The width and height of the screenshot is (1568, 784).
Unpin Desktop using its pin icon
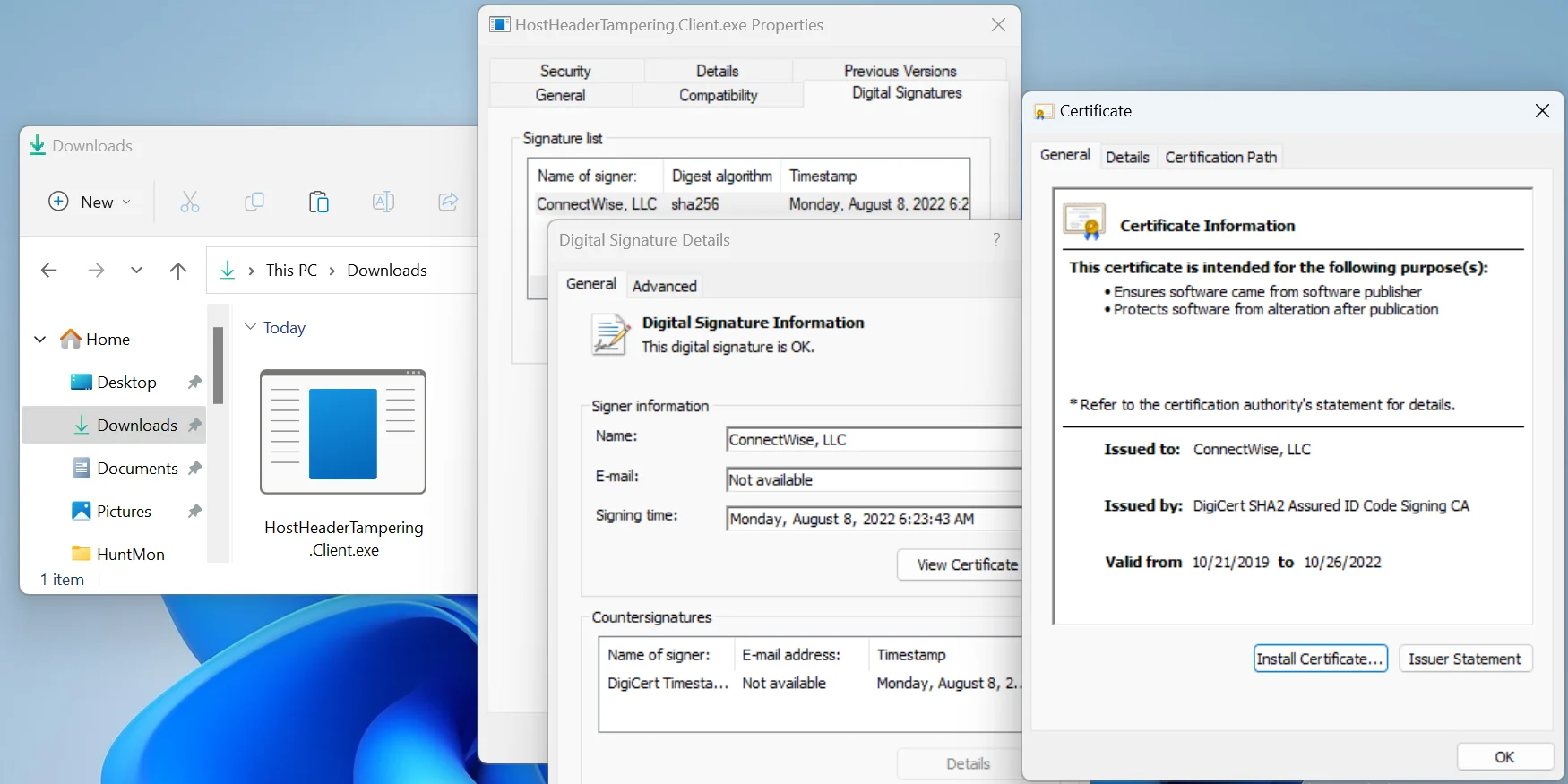tap(194, 382)
